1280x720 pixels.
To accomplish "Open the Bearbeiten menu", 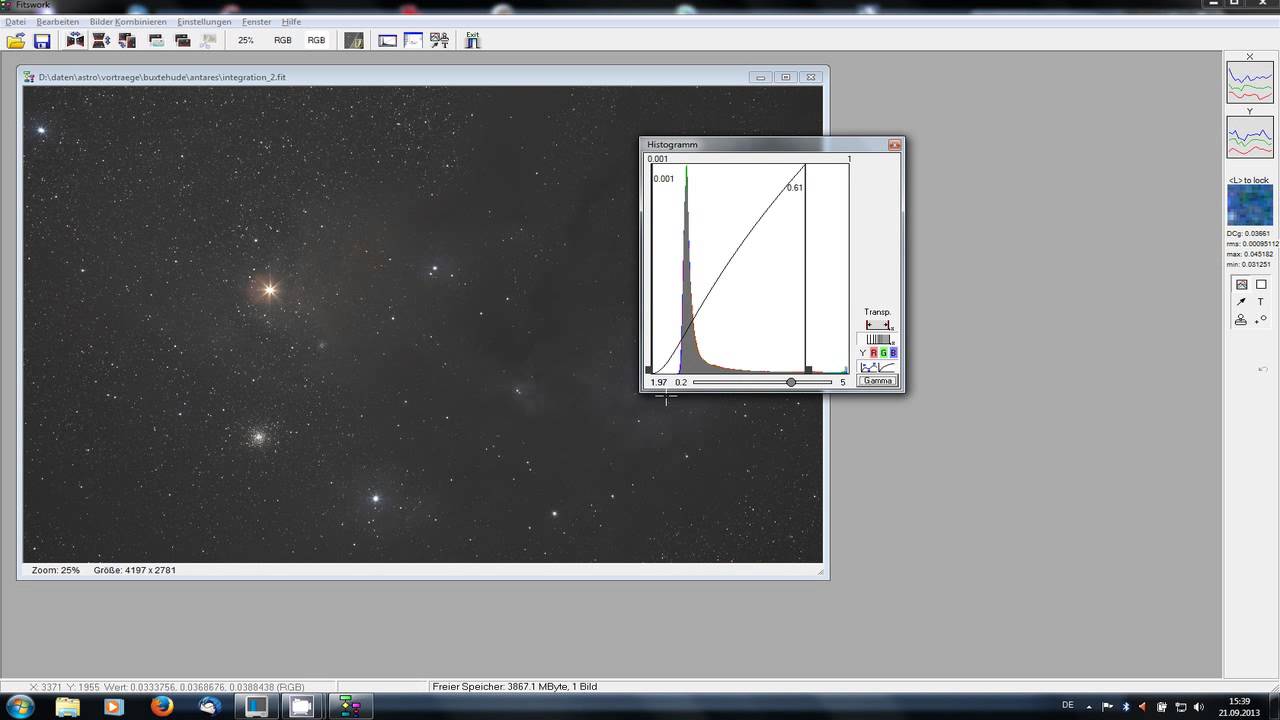I will pos(58,21).
